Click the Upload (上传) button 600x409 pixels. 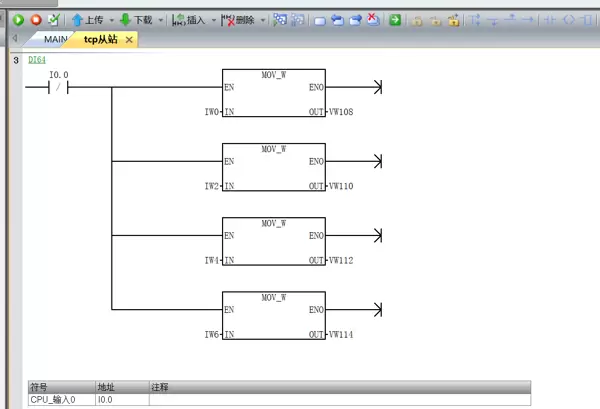(86, 19)
